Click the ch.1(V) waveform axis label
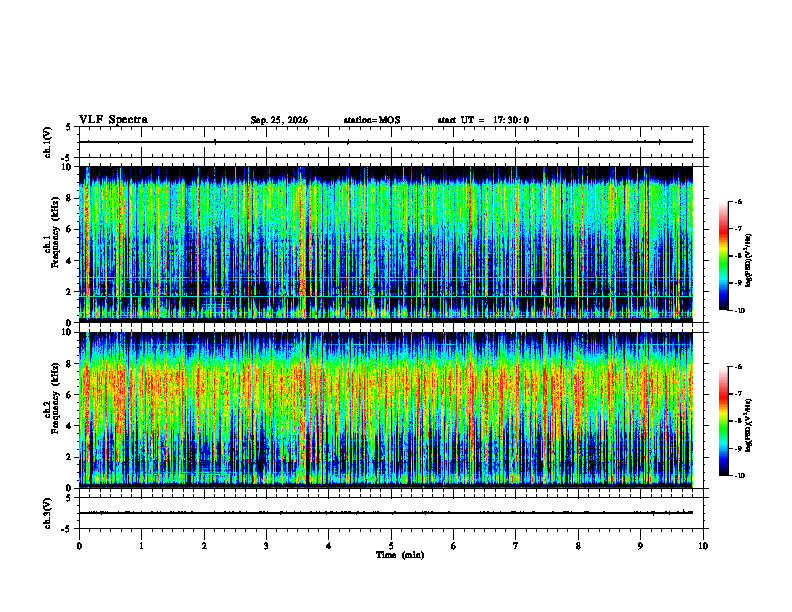Viewport: 792px width, 612px height. point(48,142)
